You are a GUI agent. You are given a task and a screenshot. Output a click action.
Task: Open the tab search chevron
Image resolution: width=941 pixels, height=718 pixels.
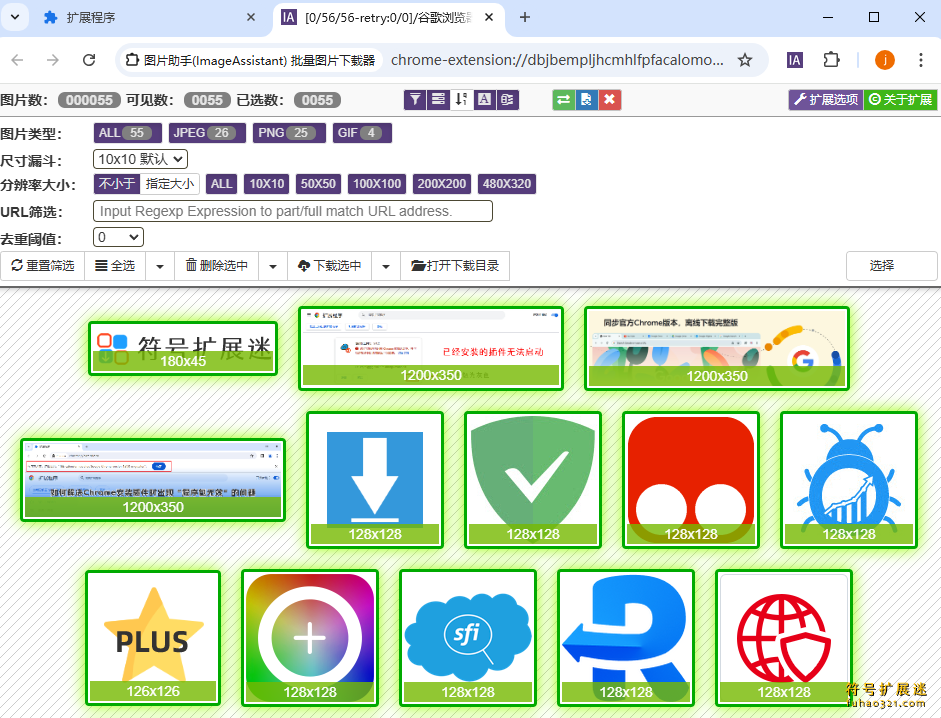coord(15,17)
